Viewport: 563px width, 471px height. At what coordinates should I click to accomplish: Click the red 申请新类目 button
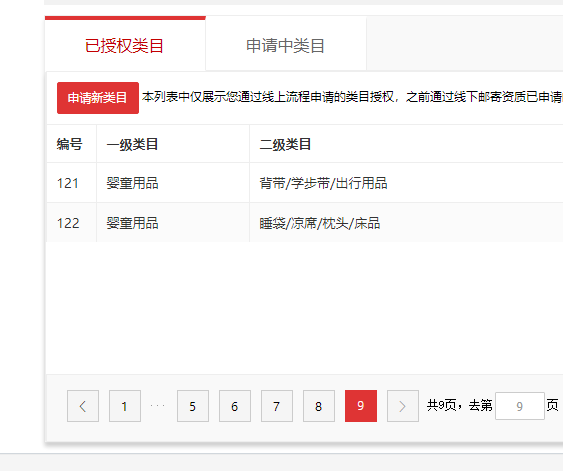(98, 98)
